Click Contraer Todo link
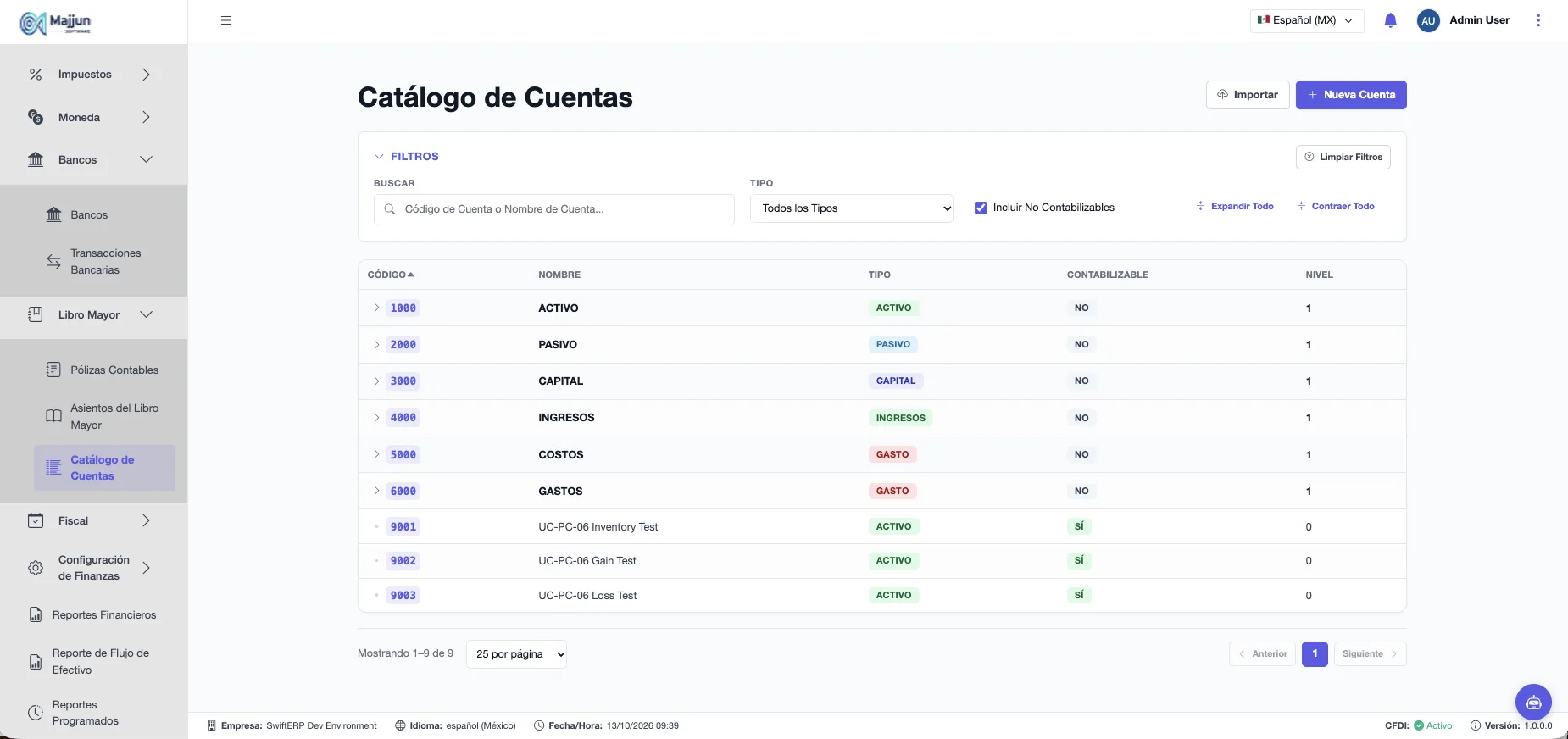This screenshot has width=1568, height=739. coord(1336,206)
